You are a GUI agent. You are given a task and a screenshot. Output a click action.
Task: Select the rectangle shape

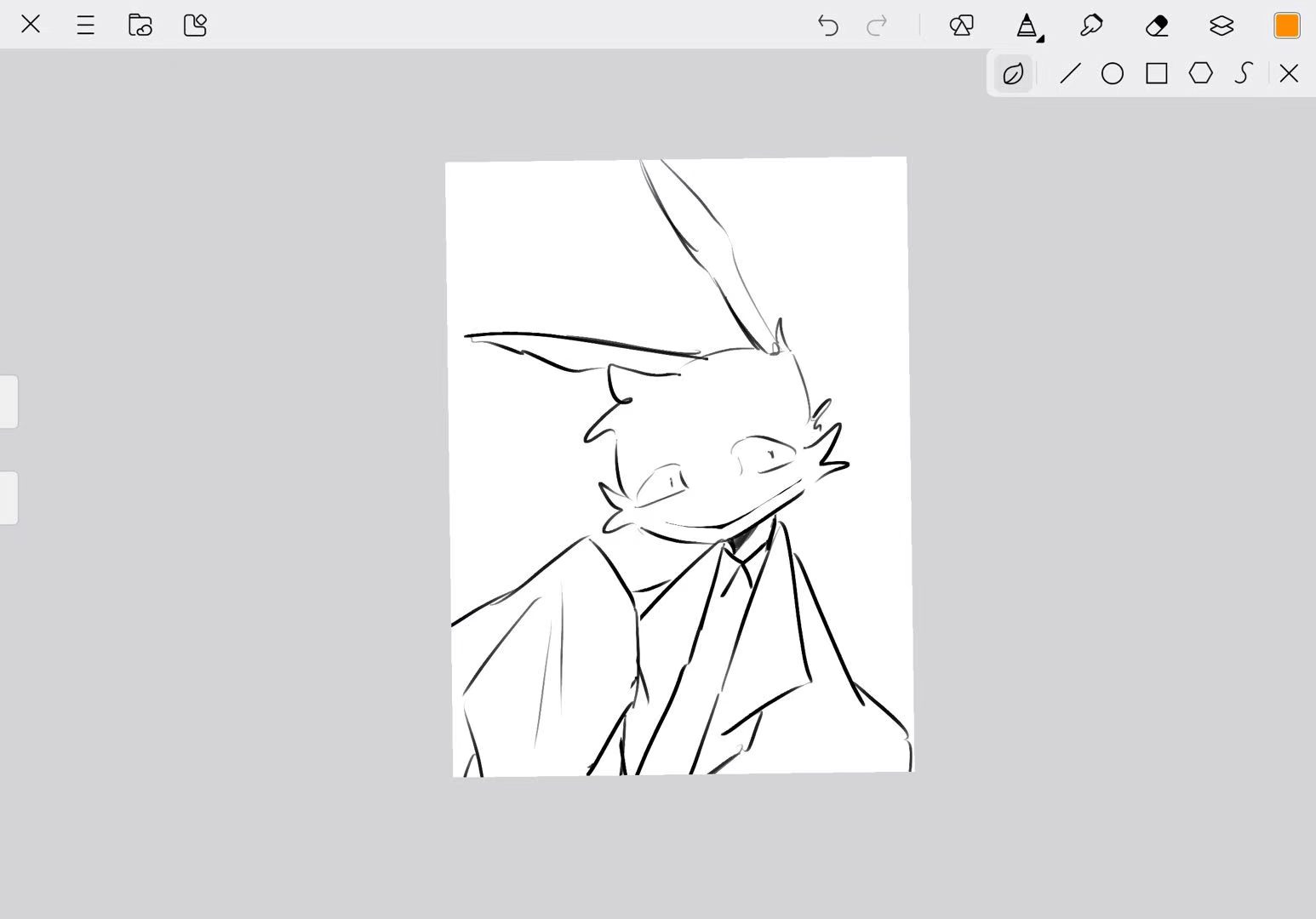1157,74
